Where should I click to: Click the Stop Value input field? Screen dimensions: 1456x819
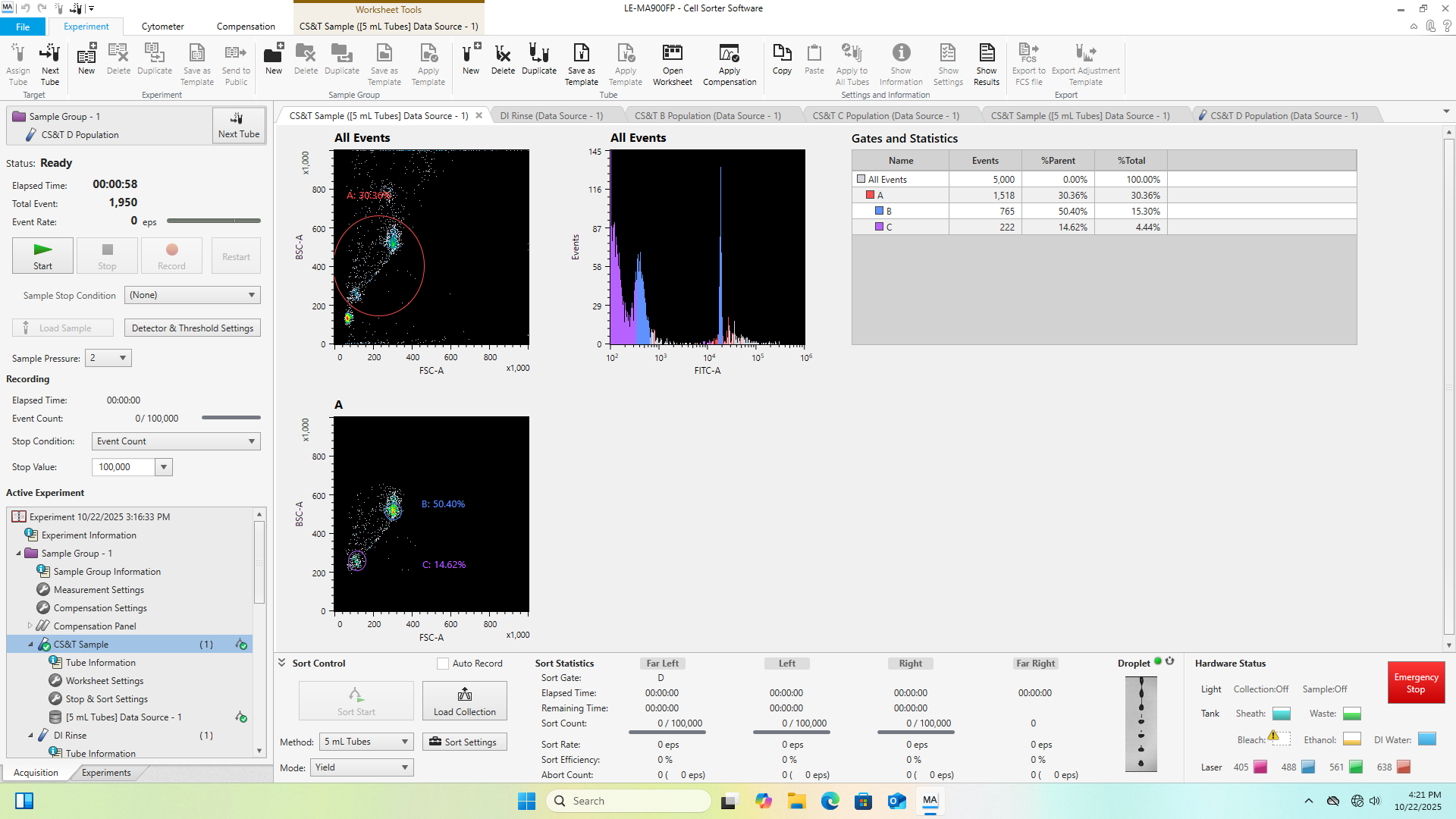[x=124, y=467]
